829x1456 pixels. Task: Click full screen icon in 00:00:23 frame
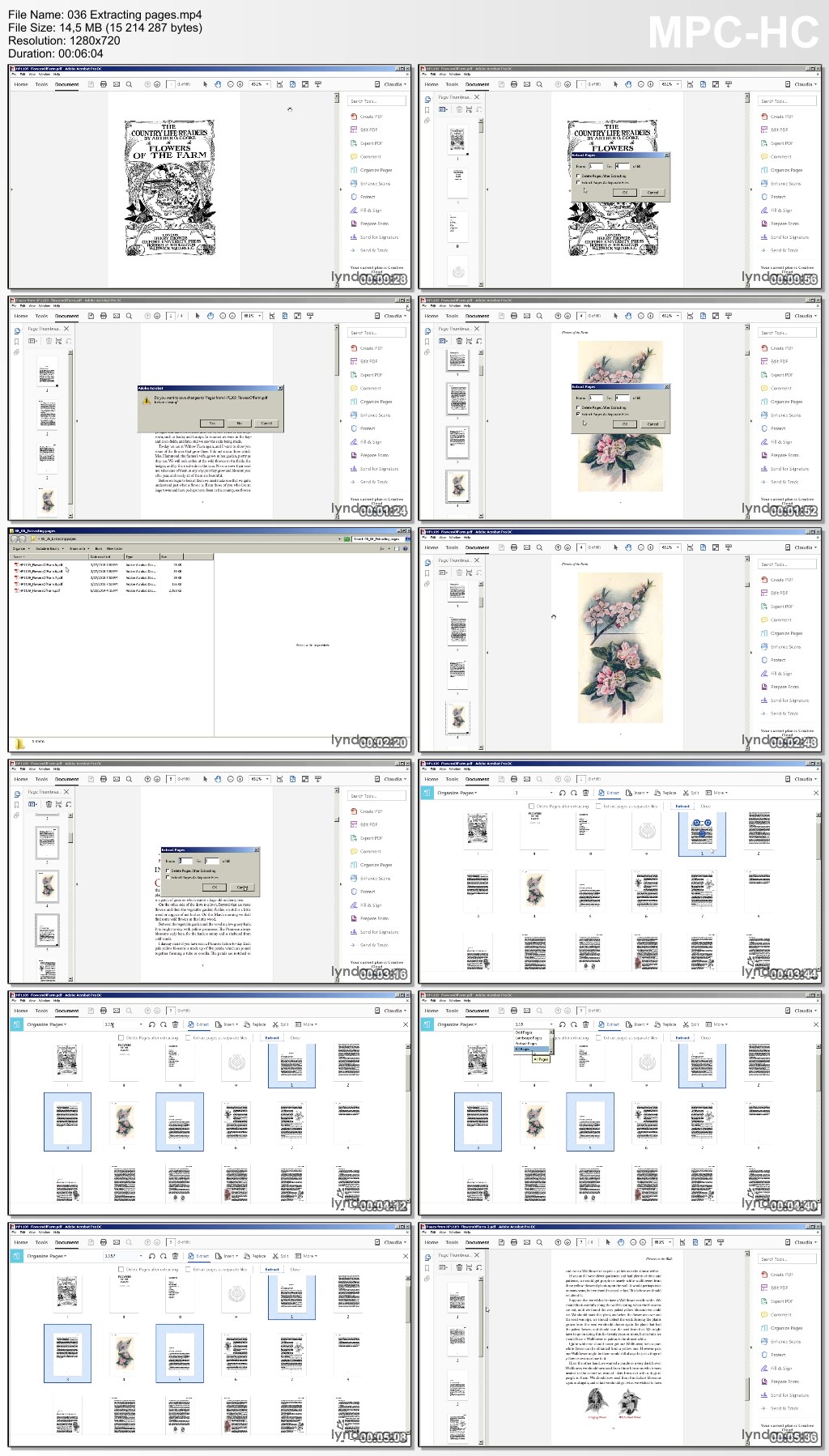click(305, 84)
